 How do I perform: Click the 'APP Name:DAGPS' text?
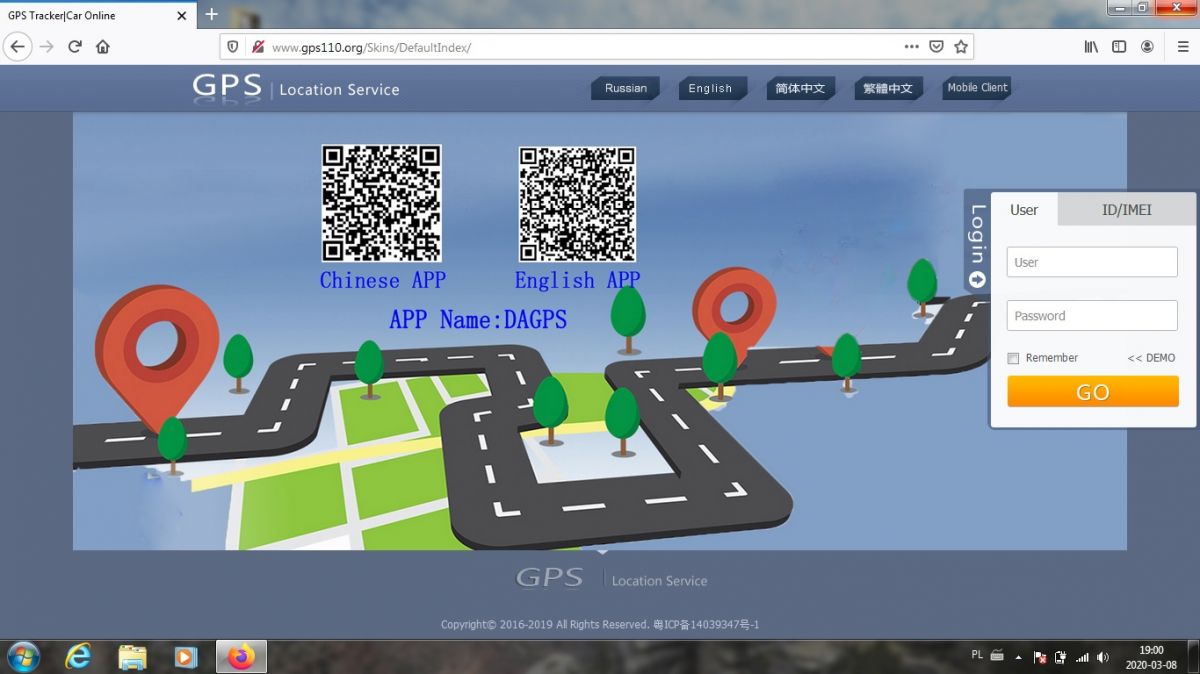[478, 320]
